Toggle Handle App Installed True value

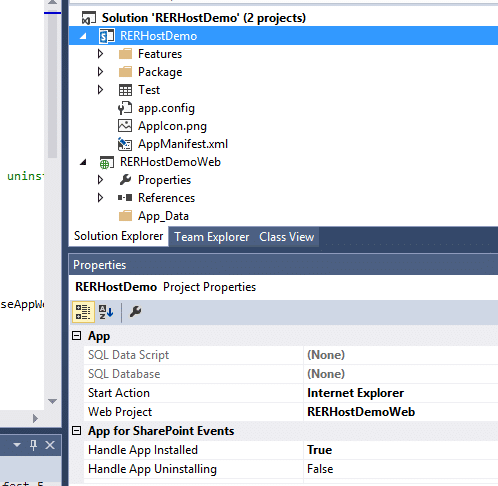[x=401, y=450]
